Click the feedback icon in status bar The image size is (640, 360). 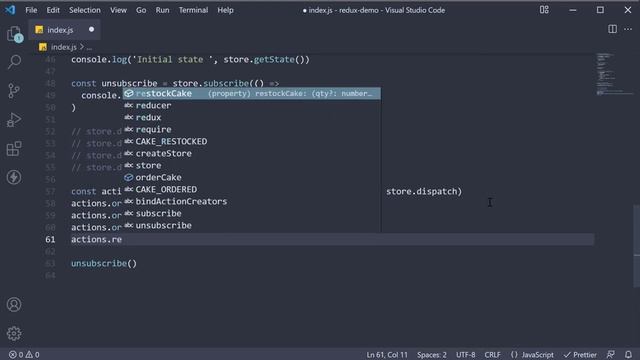611,355
